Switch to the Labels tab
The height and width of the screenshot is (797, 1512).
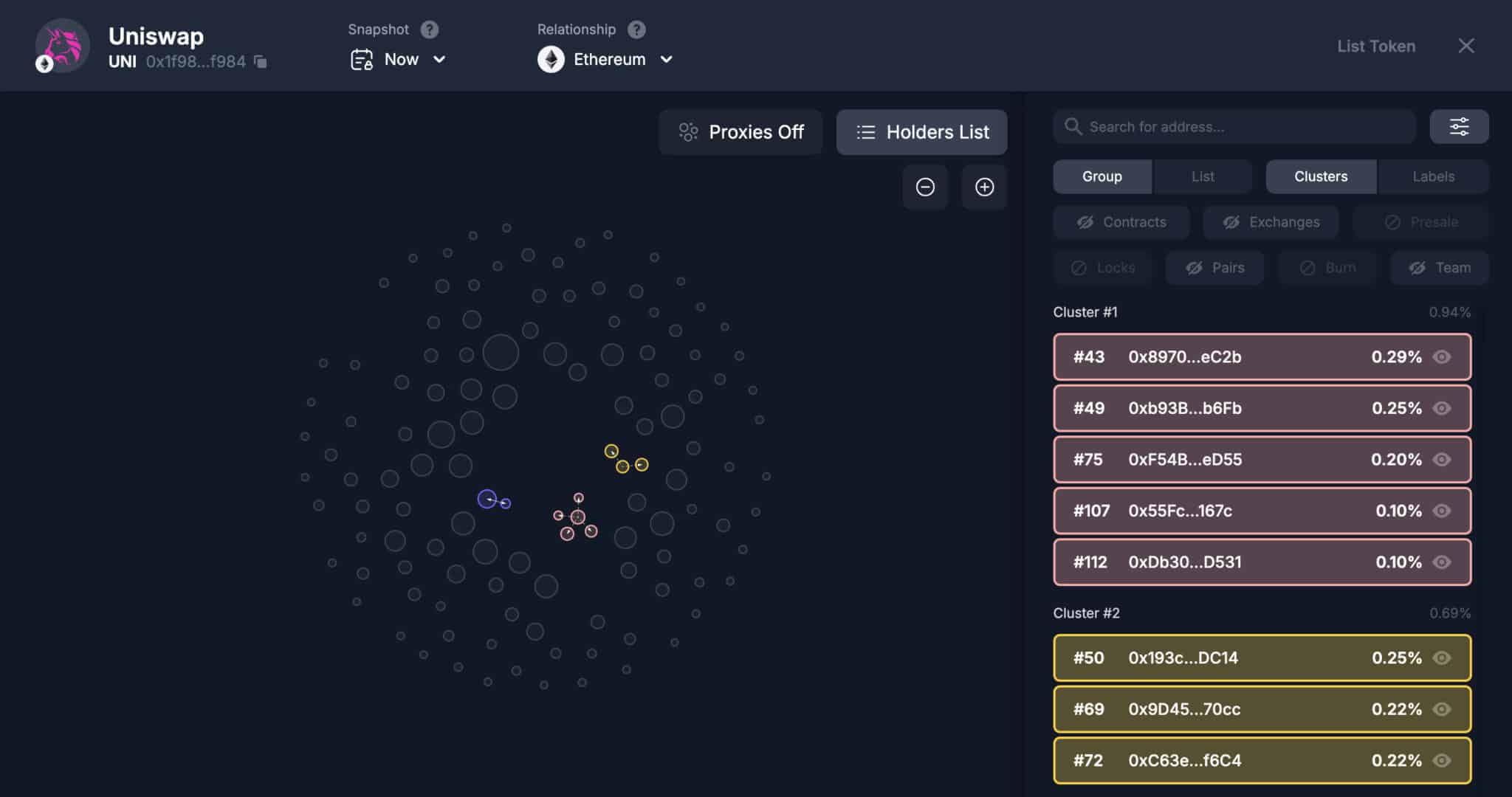pos(1433,176)
